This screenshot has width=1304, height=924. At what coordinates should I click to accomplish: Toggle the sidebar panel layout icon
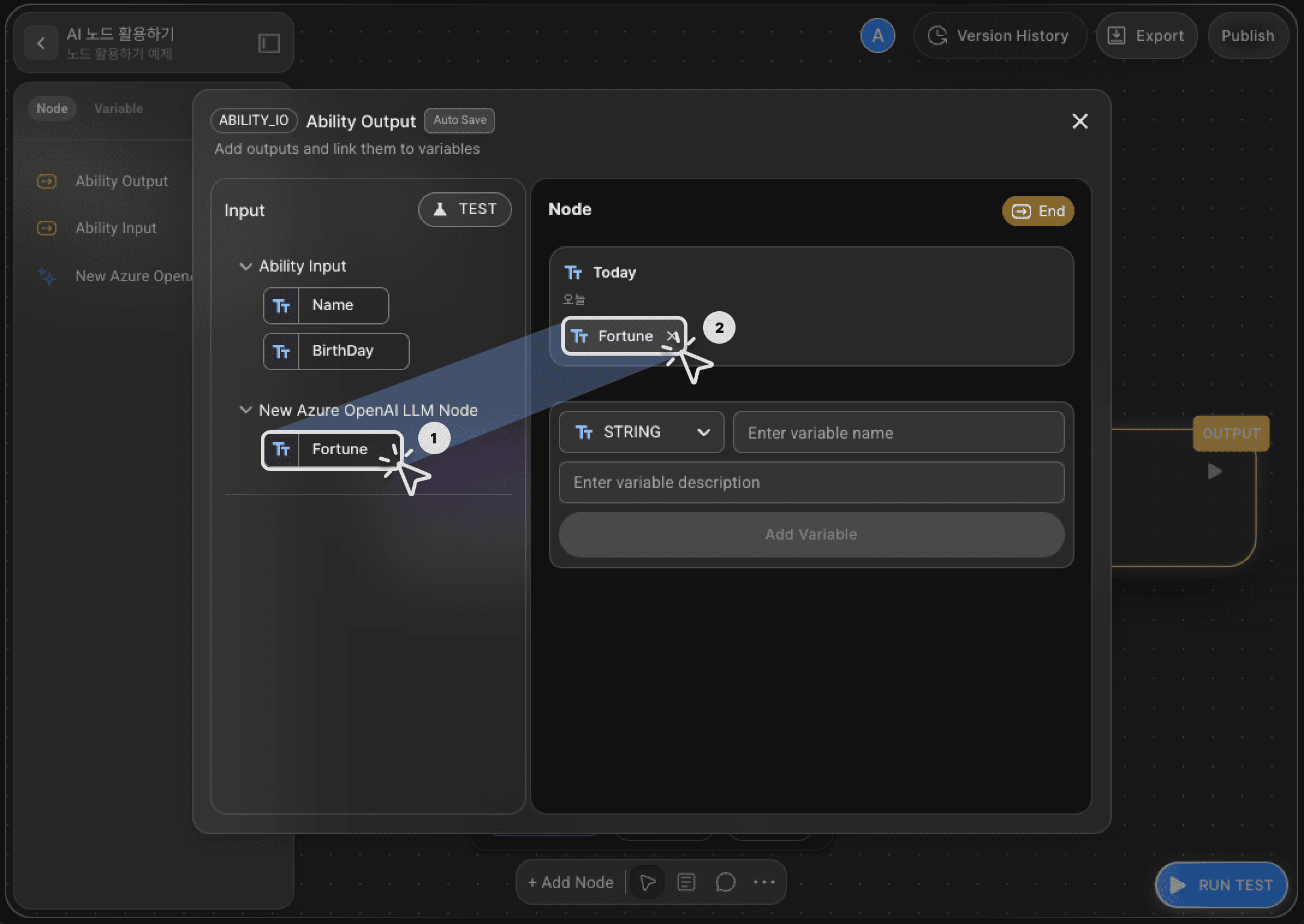[269, 43]
